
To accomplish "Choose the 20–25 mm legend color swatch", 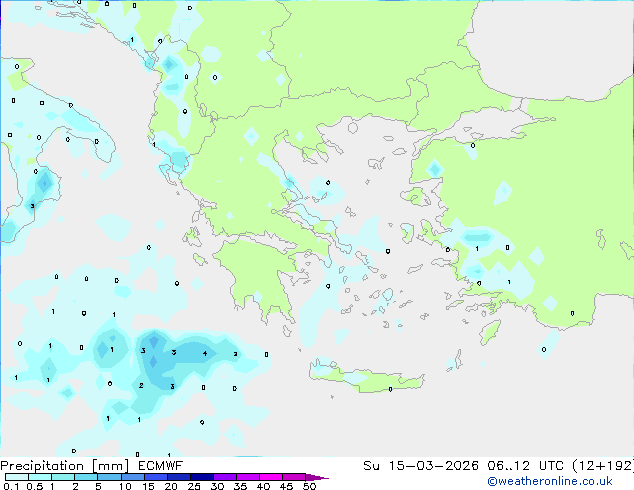I will 179,477.
